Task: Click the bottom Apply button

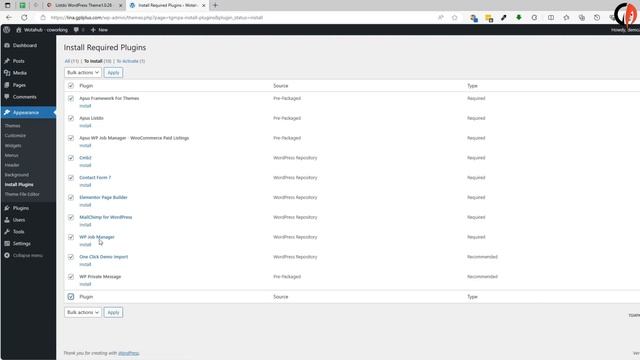Action: [113, 312]
